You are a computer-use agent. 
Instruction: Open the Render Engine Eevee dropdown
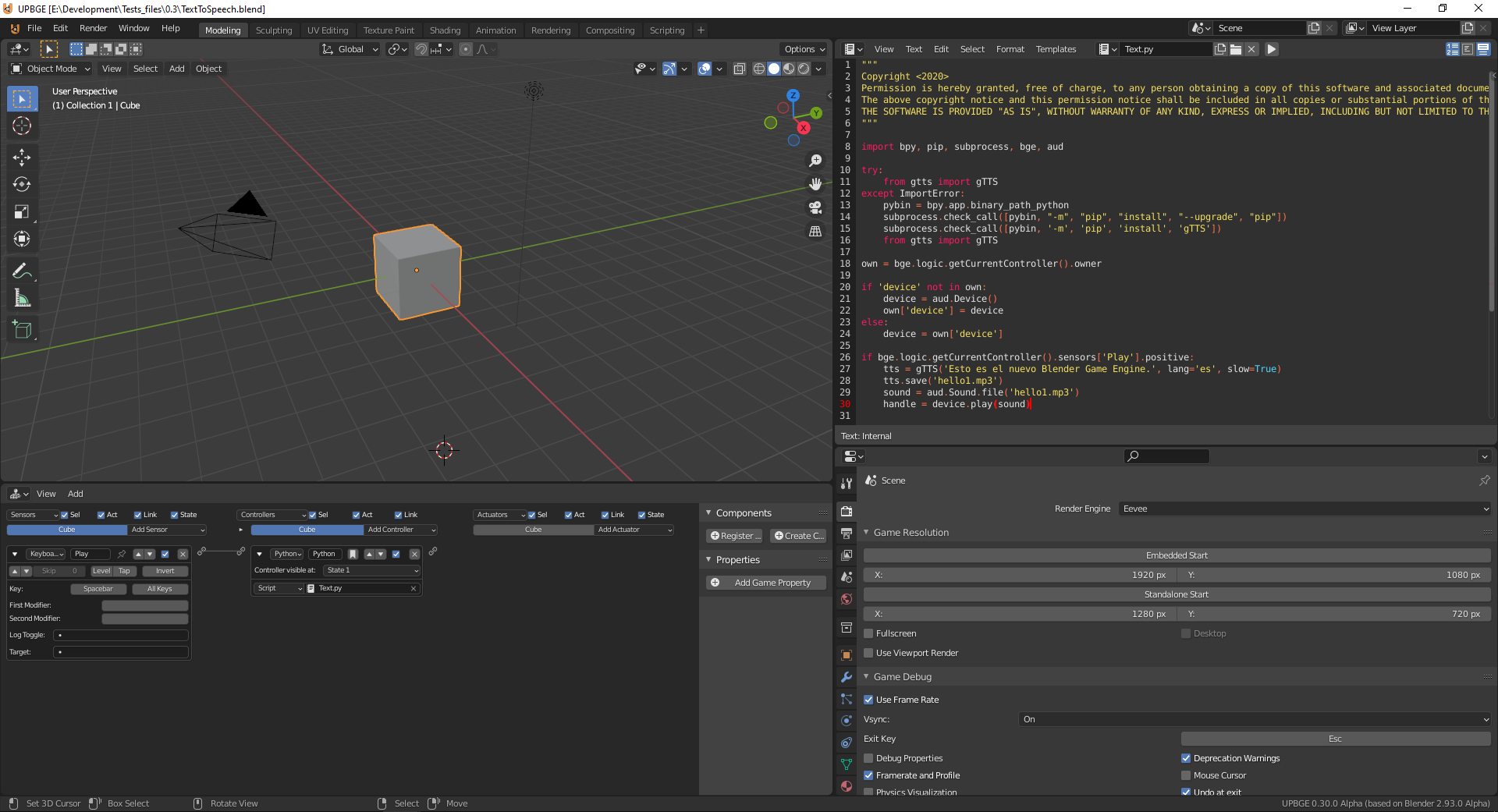tap(1305, 509)
